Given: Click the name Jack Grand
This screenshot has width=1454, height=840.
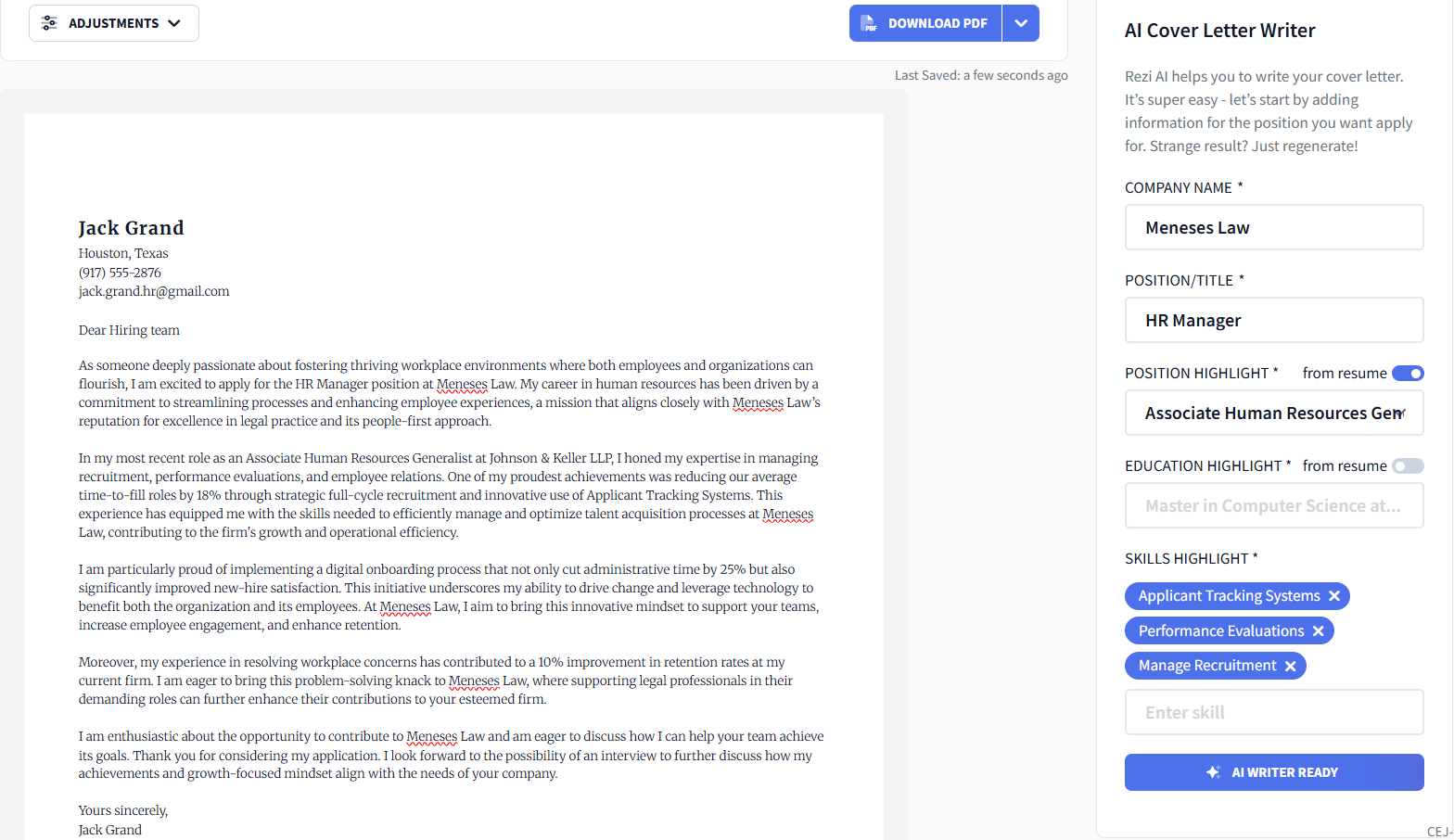Looking at the screenshot, I should coord(132,228).
